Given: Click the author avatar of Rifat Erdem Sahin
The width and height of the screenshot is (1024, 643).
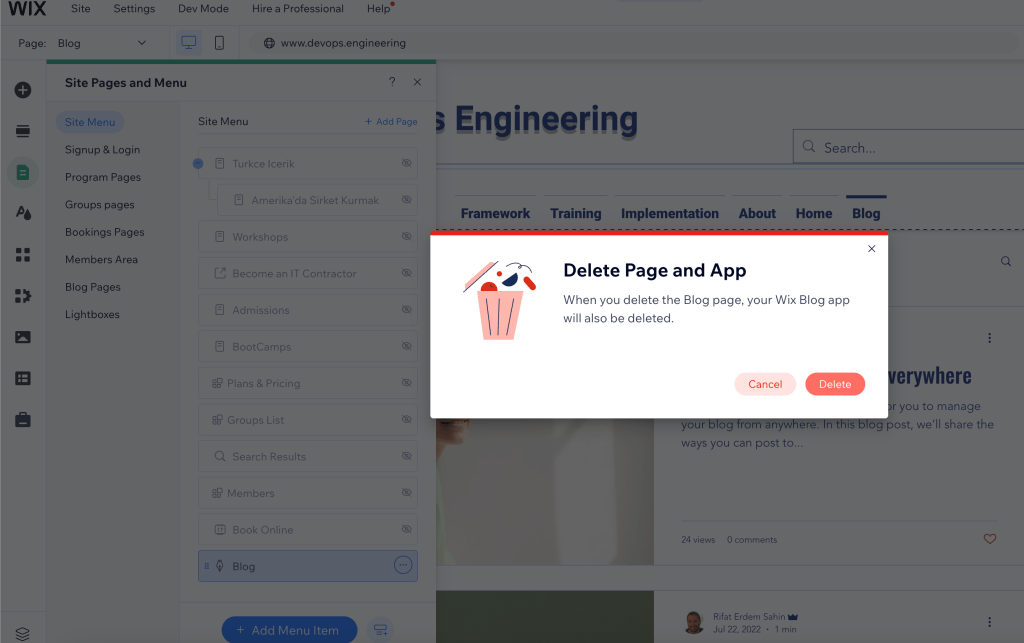Looking at the screenshot, I should pos(694,623).
